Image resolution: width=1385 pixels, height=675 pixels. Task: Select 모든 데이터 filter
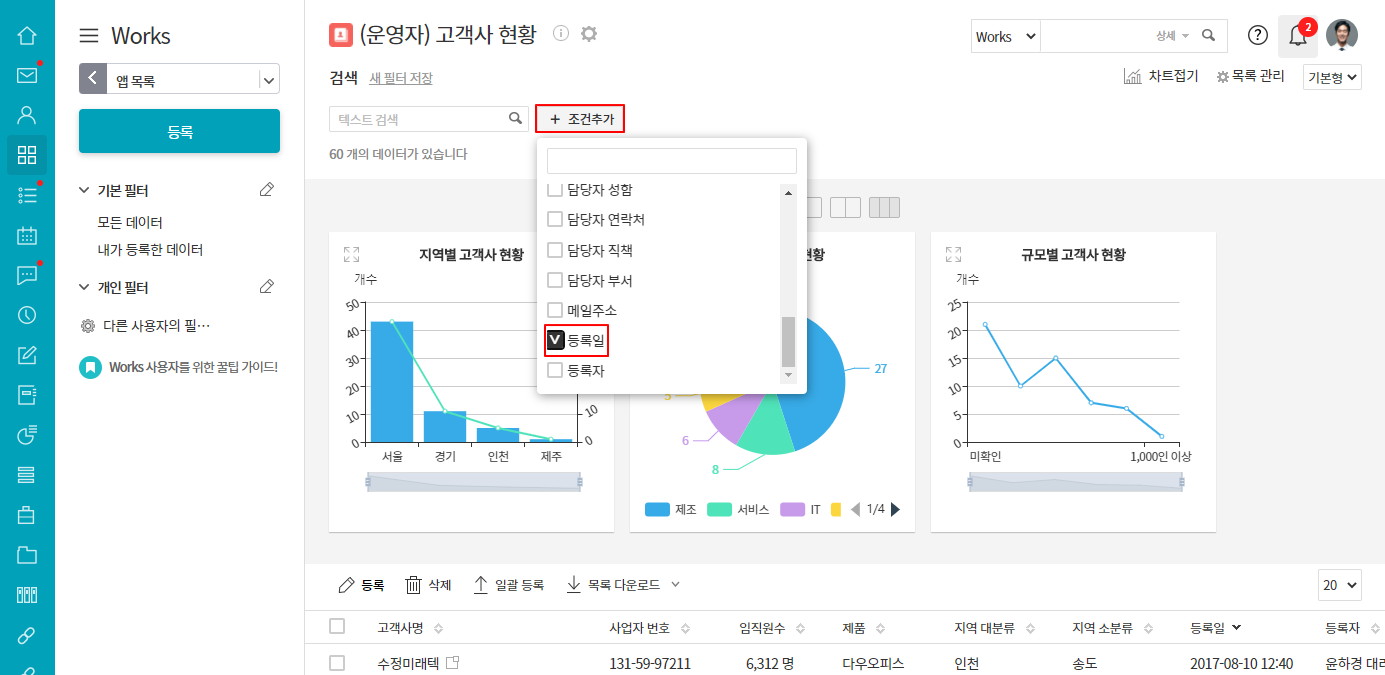tap(130, 222)
